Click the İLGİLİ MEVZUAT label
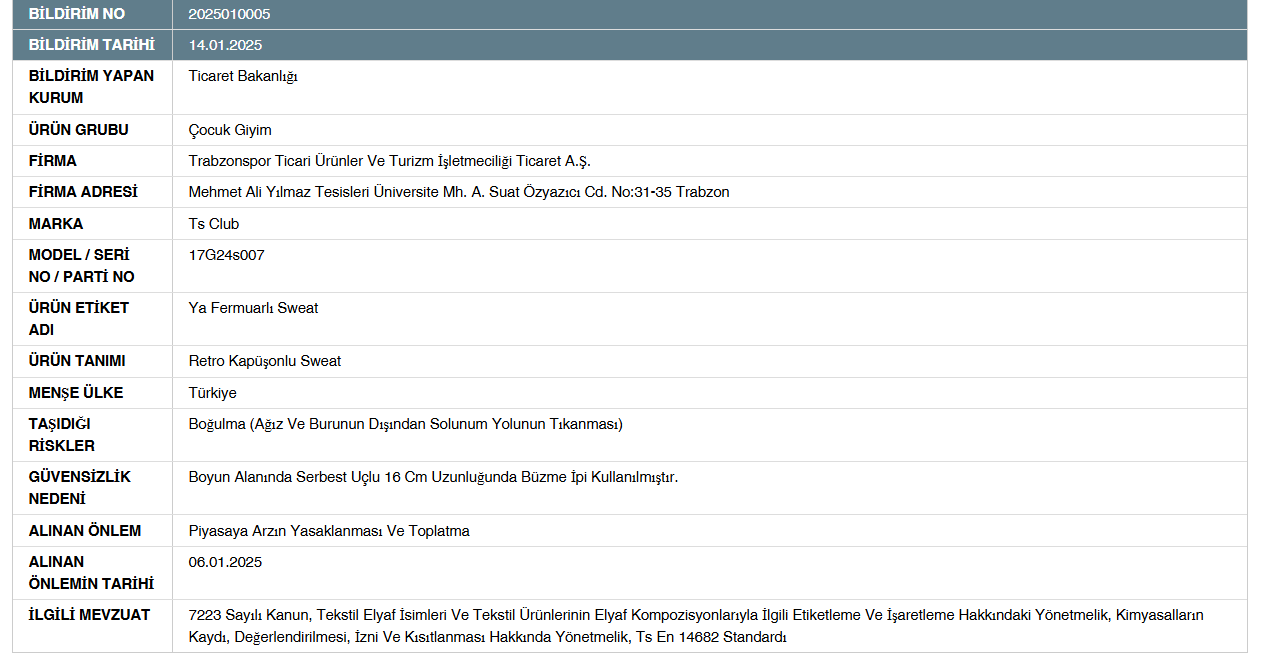Viewport: 1264px width, 659px height. 89,615
